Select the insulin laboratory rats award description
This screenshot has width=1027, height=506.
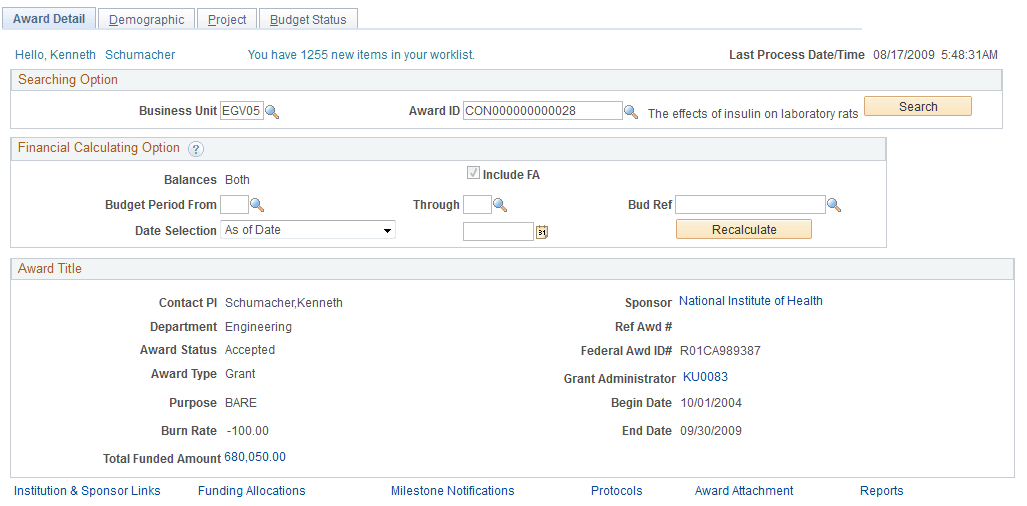point(753,114)
